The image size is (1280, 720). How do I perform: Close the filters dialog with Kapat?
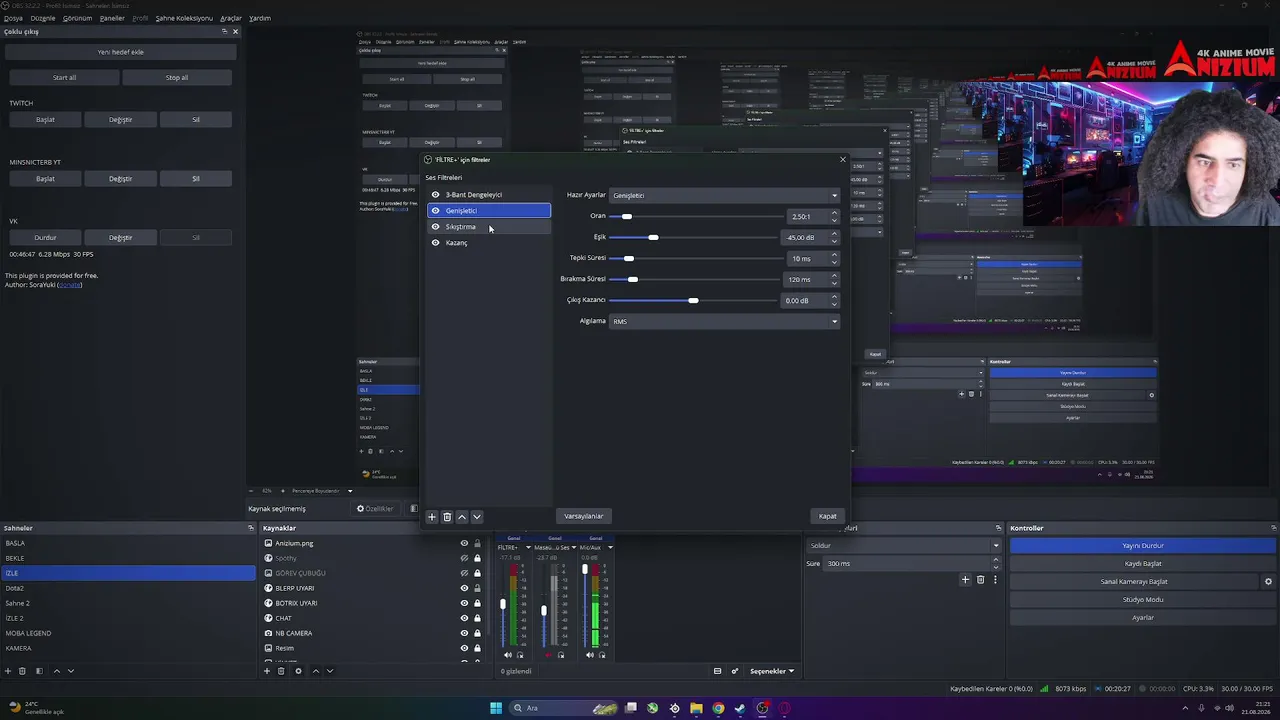pyautogui.click(x=828, y=516)
